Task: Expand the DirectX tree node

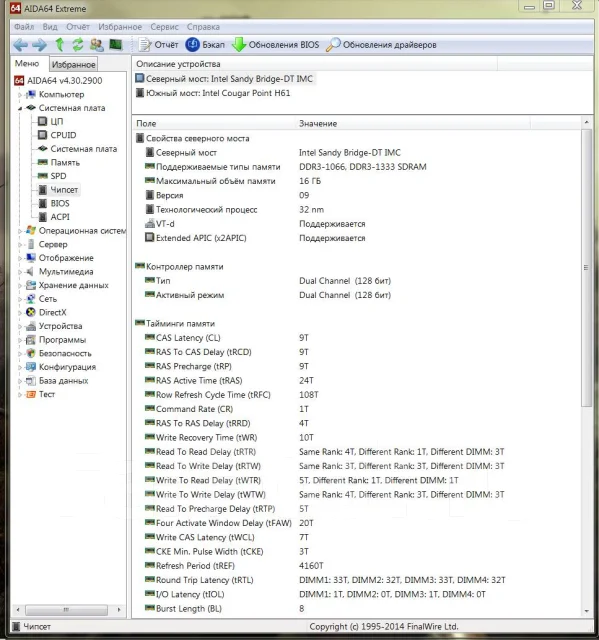Action: pyautogui.click(x=19, y=313)
